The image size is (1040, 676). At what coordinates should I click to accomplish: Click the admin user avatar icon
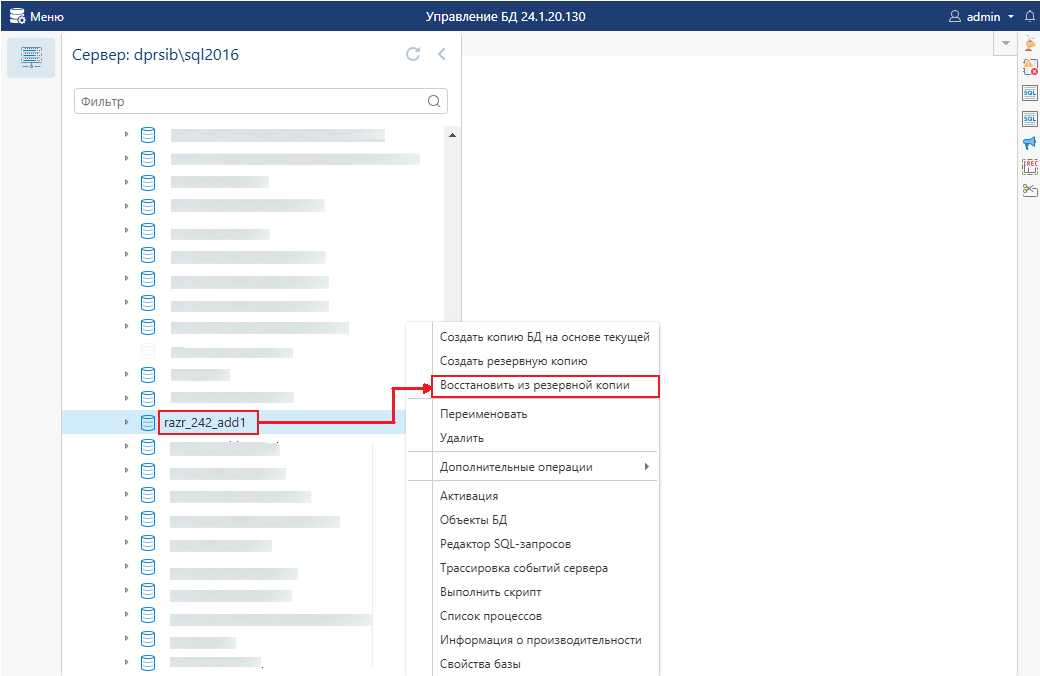(x=955, y=17)
